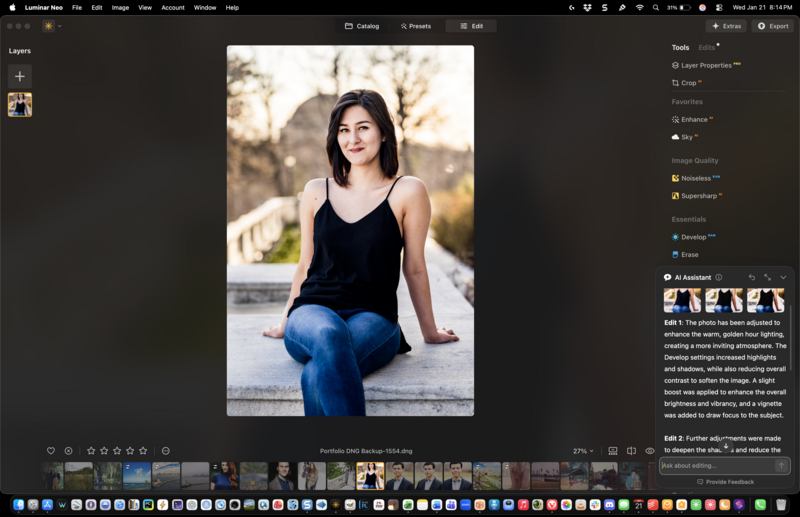Open the Extras menu
Screen dimensions: 800x517
point(727,26)
